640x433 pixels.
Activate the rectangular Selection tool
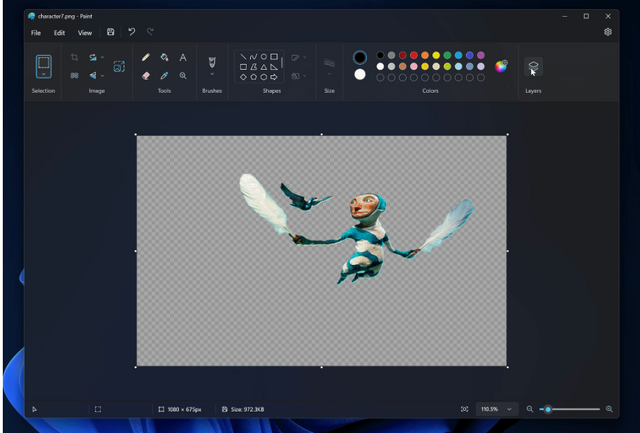pos(44,63)
